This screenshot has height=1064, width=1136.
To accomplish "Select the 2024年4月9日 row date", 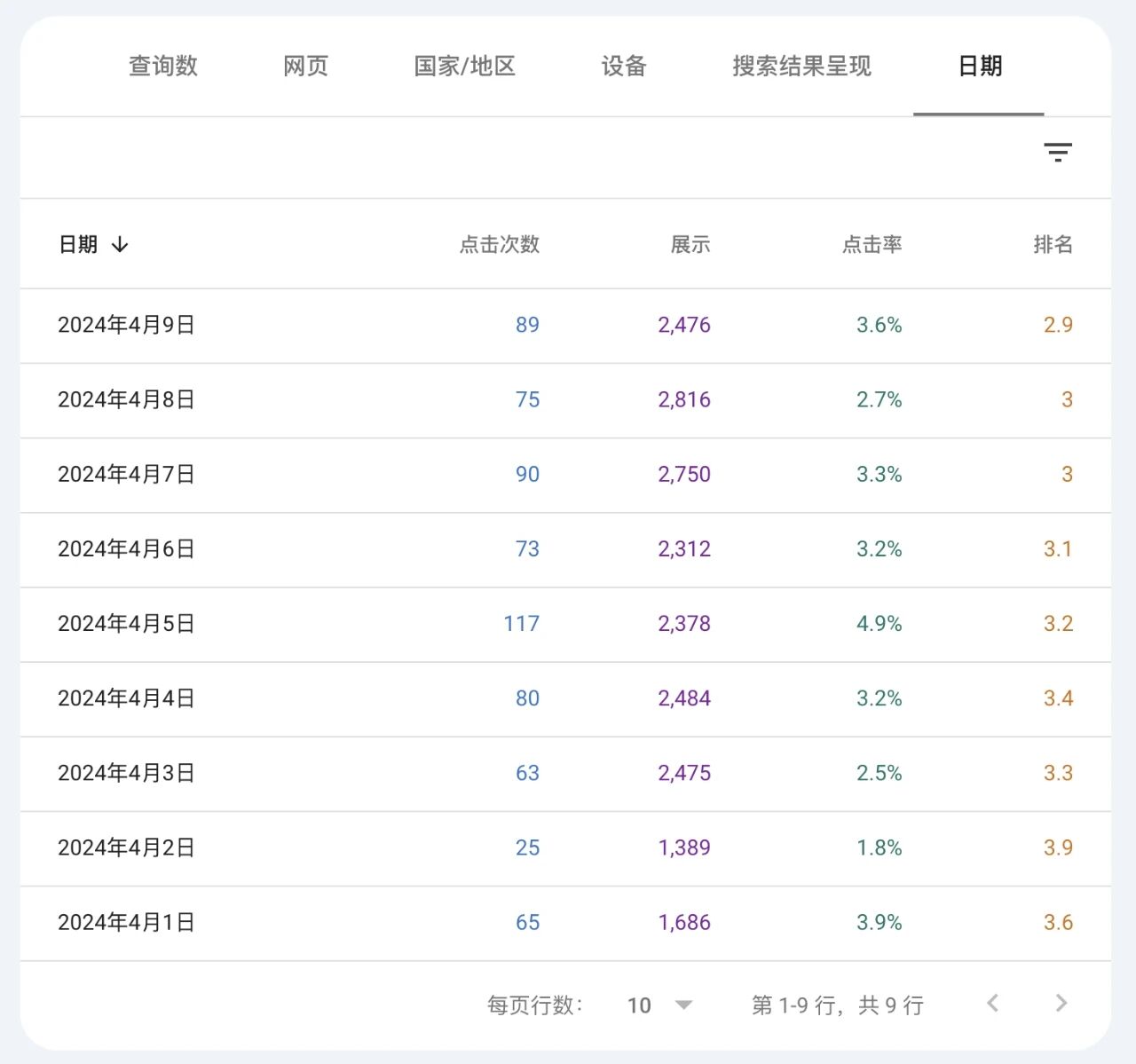I will [126, 326].
